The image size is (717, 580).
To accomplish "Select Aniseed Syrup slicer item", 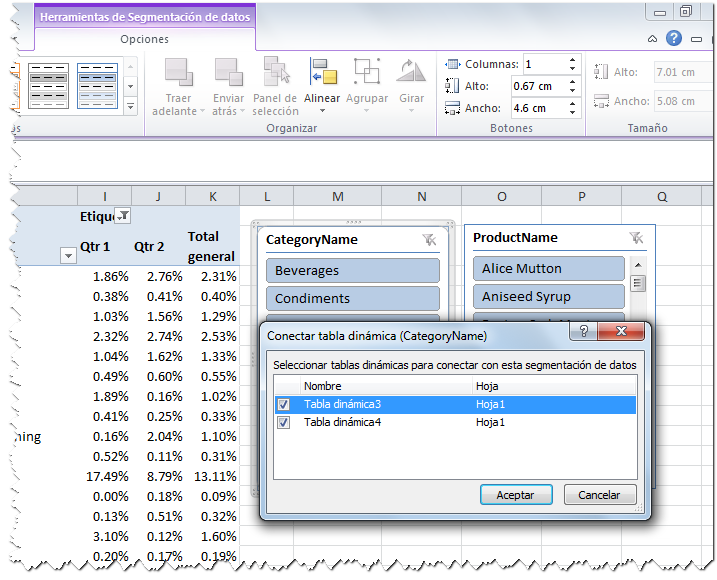I will click(549, 296).
